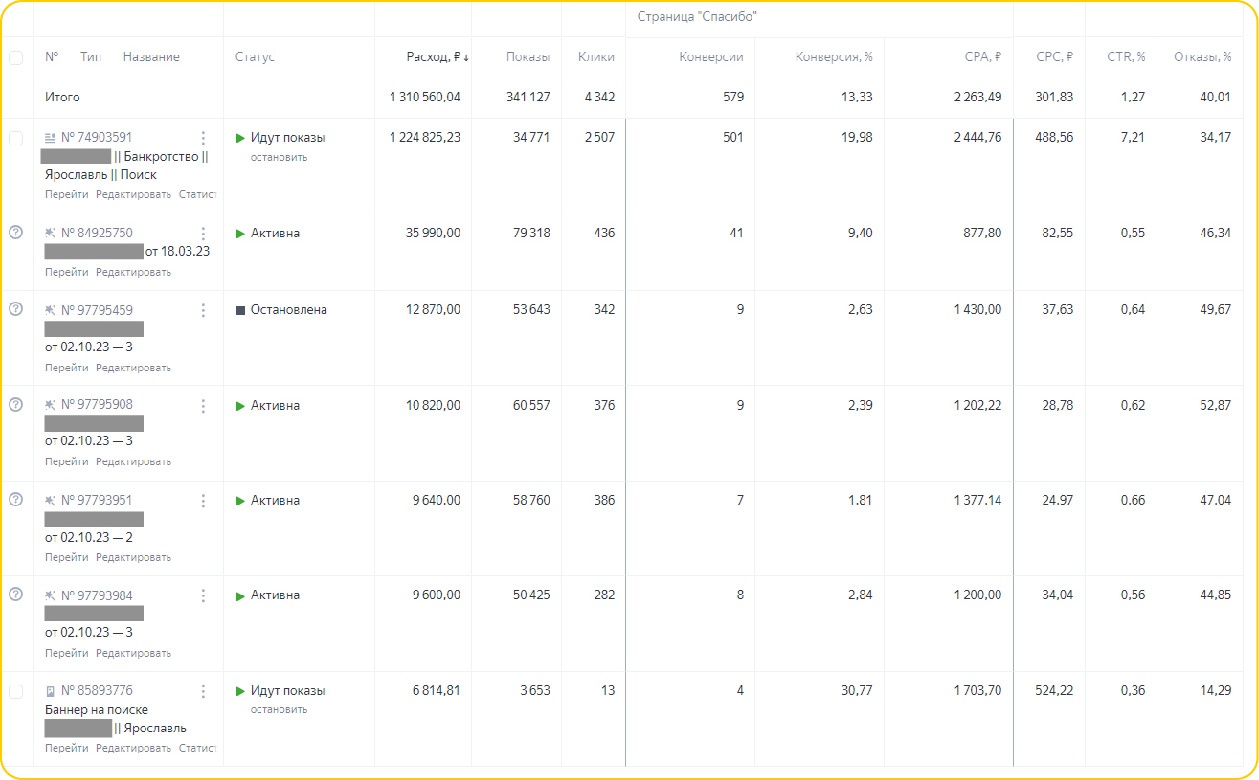Click остановить under campaign 85893776 status
The width and height of the screenshot is (1259, 780).
(279, 710)
